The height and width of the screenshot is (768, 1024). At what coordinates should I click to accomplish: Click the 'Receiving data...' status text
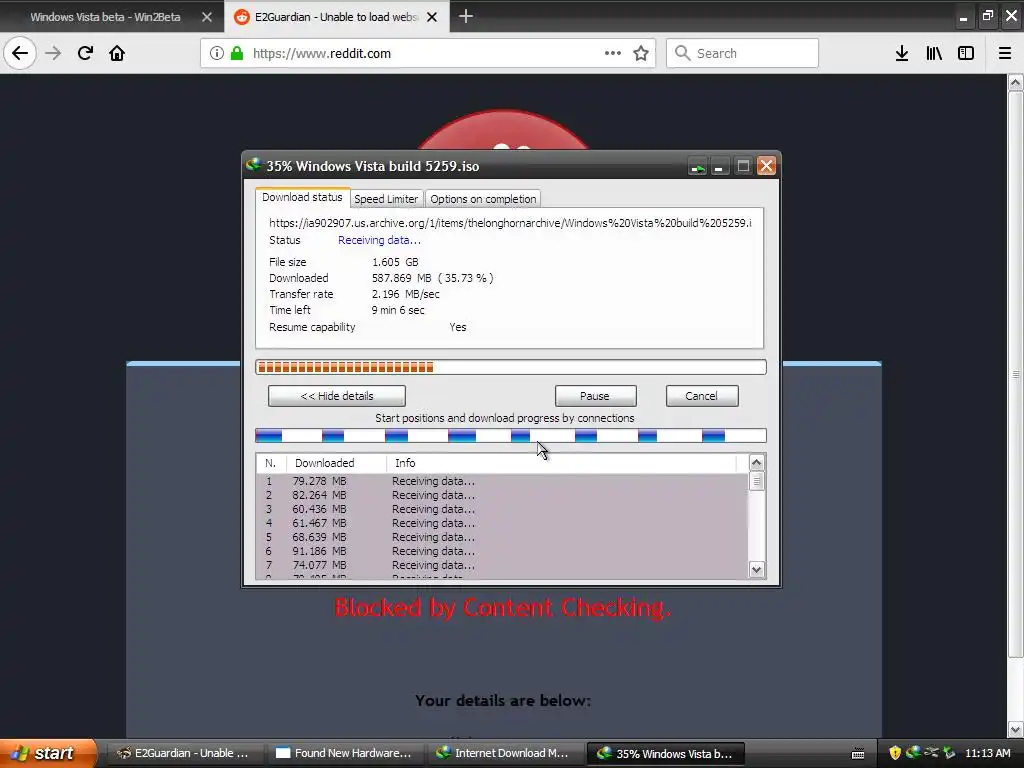(x=379, y=240)
